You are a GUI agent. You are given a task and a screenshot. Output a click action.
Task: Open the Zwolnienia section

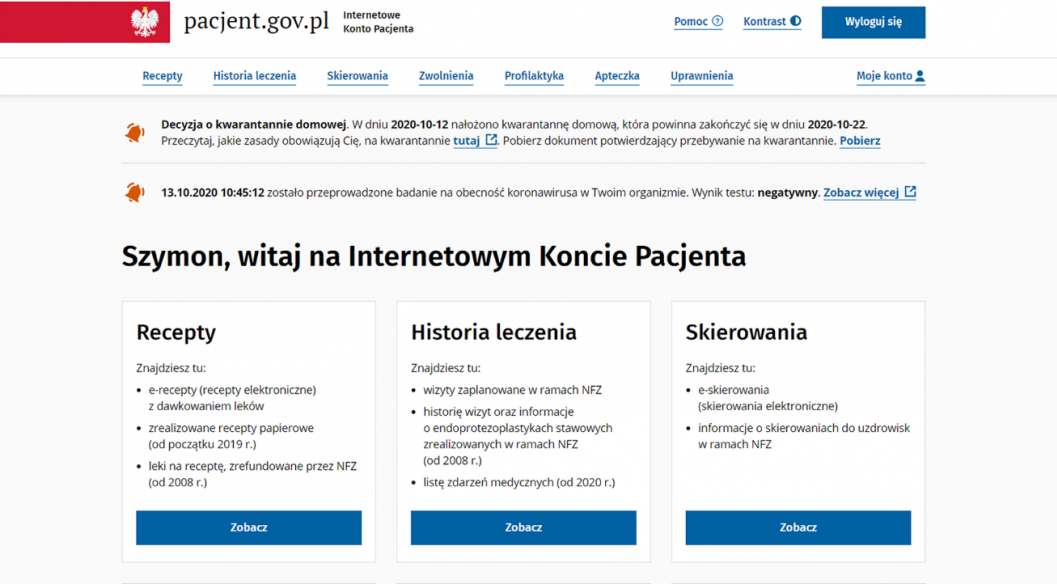446,76
